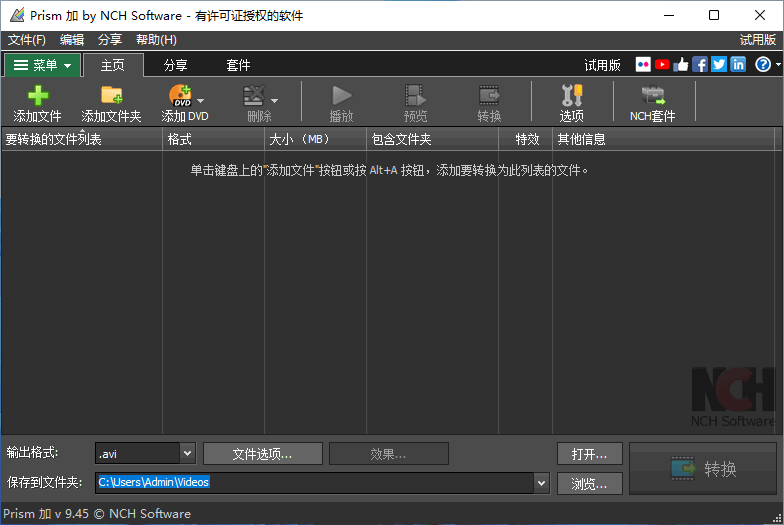Viewport: 784px width, 525px height.
Task: Open 选项 tools settings icon
Action: 572,95
